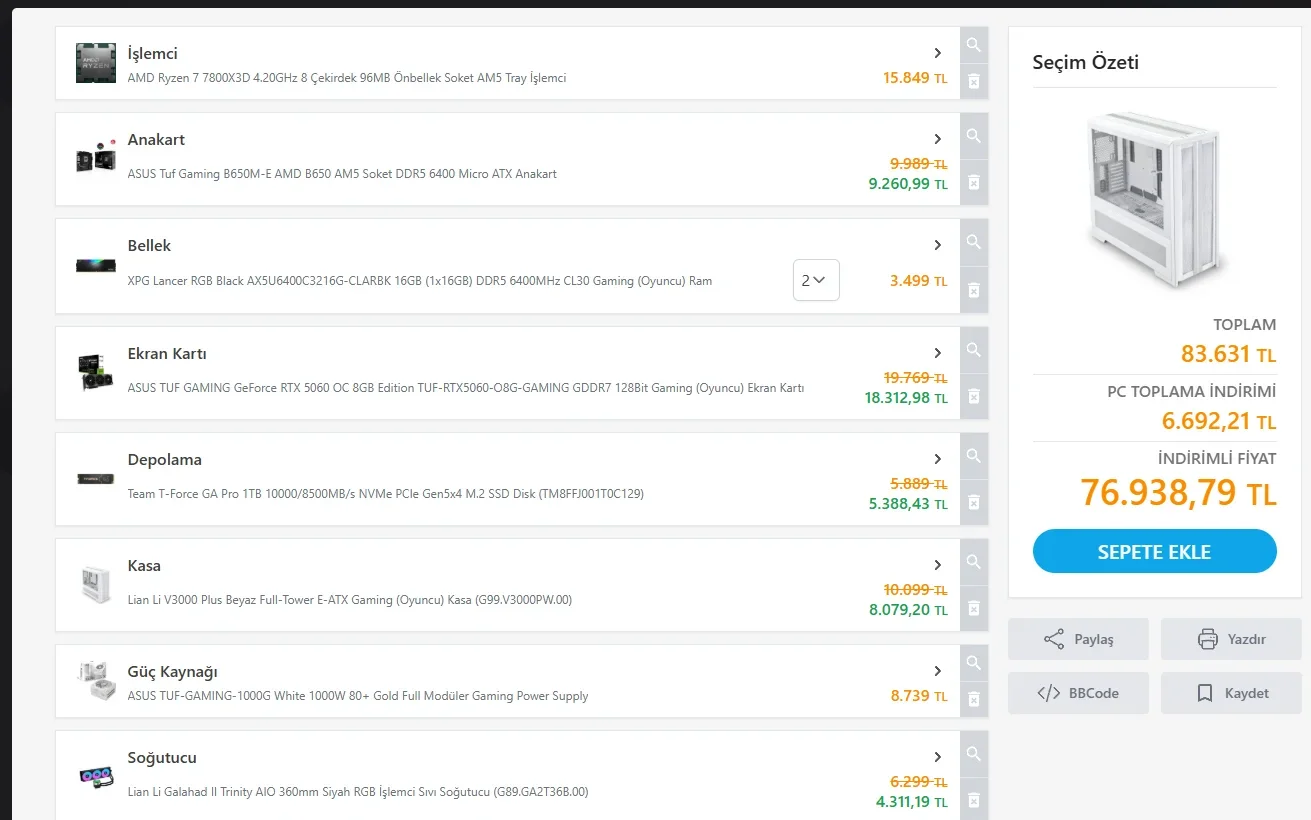This screenshot has height=820, width=1311.
Task: Expand the Kasa row chevron
Action: (x=937, y=565)
